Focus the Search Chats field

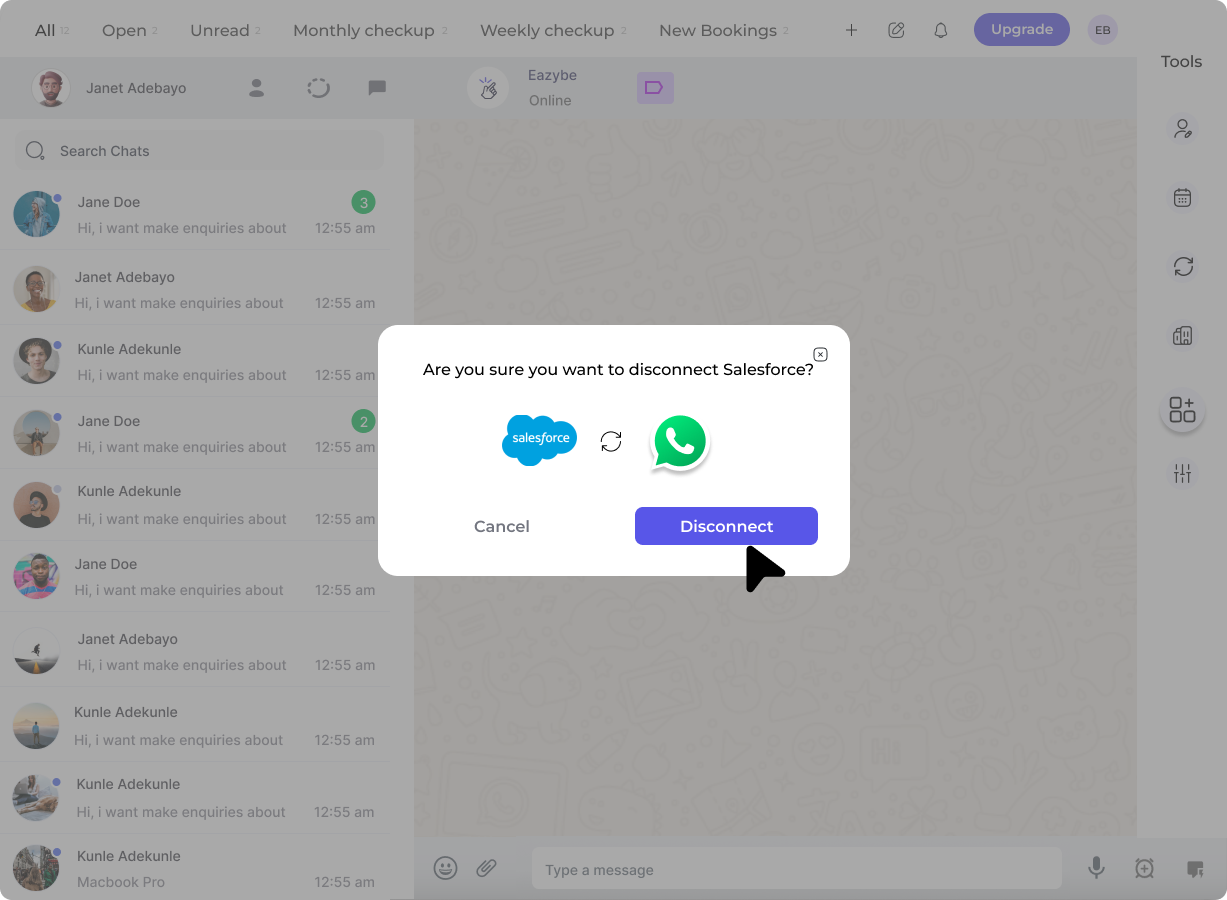point(199,151)
